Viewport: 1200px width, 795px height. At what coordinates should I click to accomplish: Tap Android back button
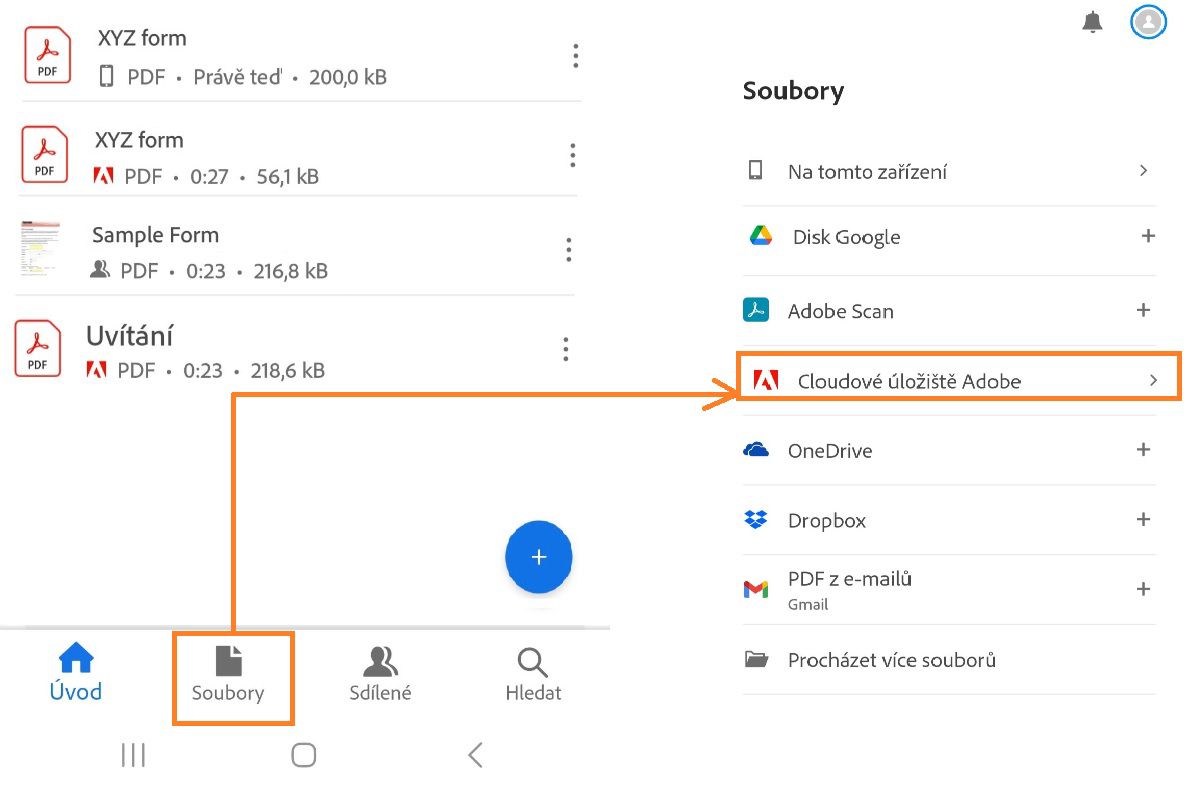click(x=475, y=755)
